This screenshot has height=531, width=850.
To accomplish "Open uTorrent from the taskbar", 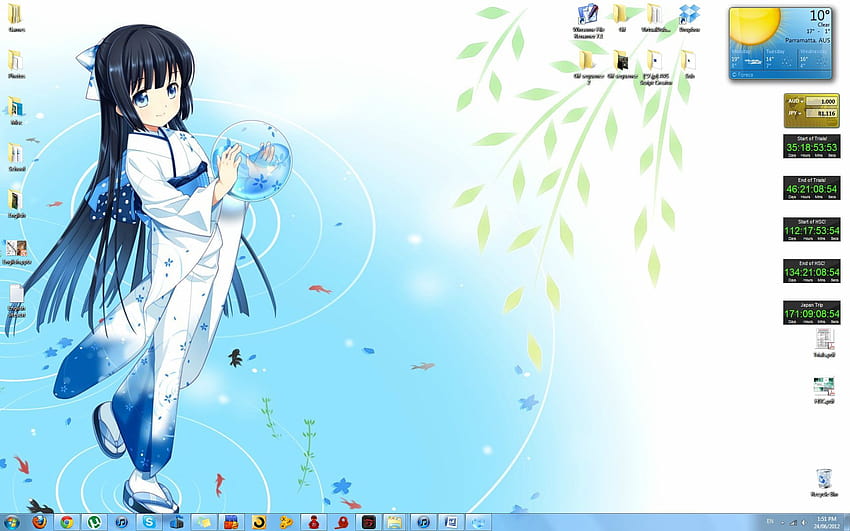I will [x=94, y=522].
